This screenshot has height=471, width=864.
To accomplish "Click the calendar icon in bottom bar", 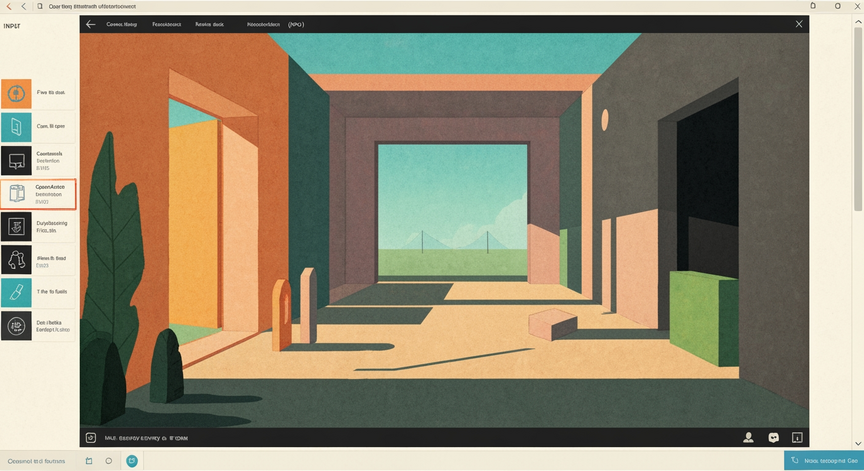I will click(89, 461).
